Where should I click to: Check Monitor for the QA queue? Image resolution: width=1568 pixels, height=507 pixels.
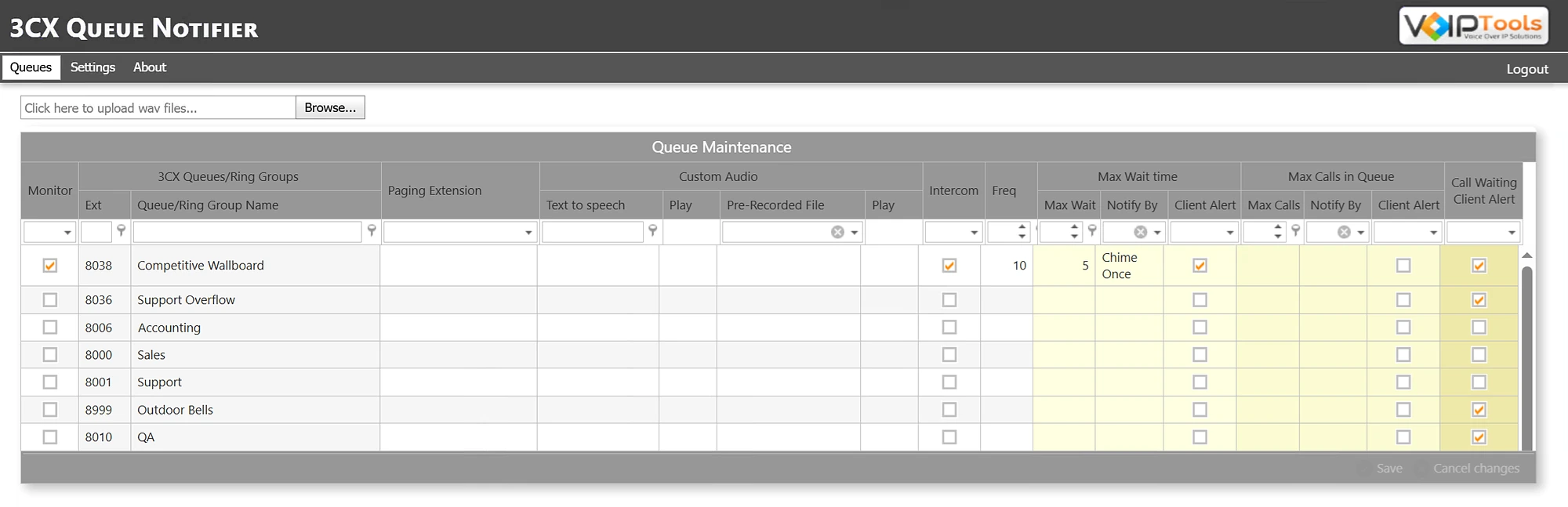tap(50, 437)
